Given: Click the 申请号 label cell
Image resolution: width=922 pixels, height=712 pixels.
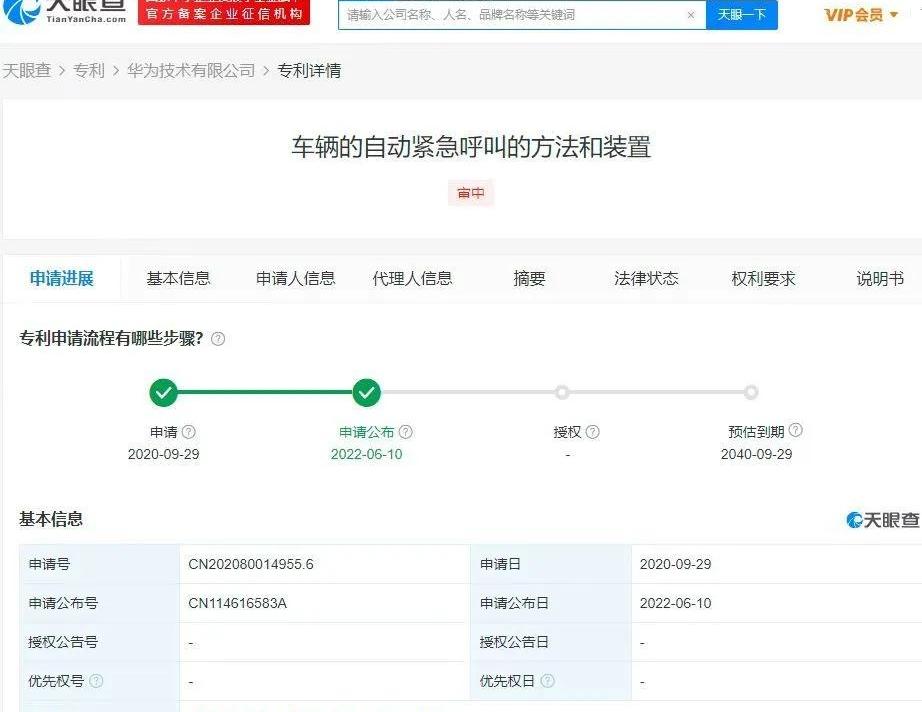Looking at the screenshot, I should (99, 564).
